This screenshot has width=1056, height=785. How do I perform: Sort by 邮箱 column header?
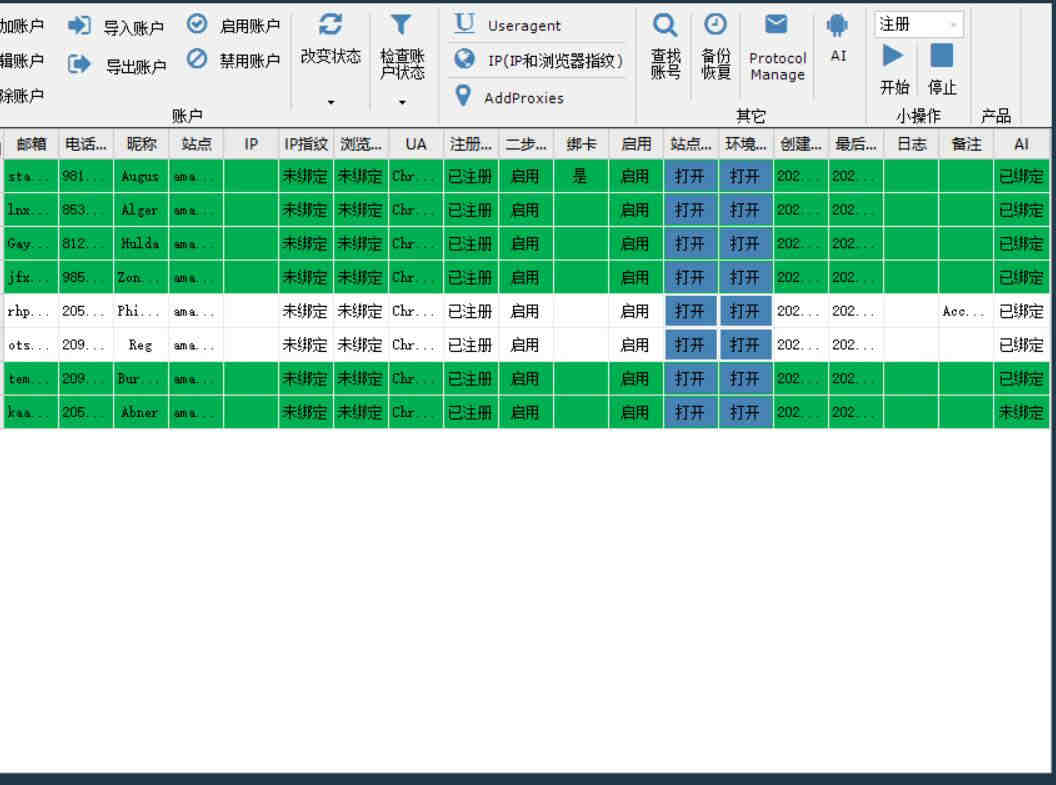[x=31, y=143]
